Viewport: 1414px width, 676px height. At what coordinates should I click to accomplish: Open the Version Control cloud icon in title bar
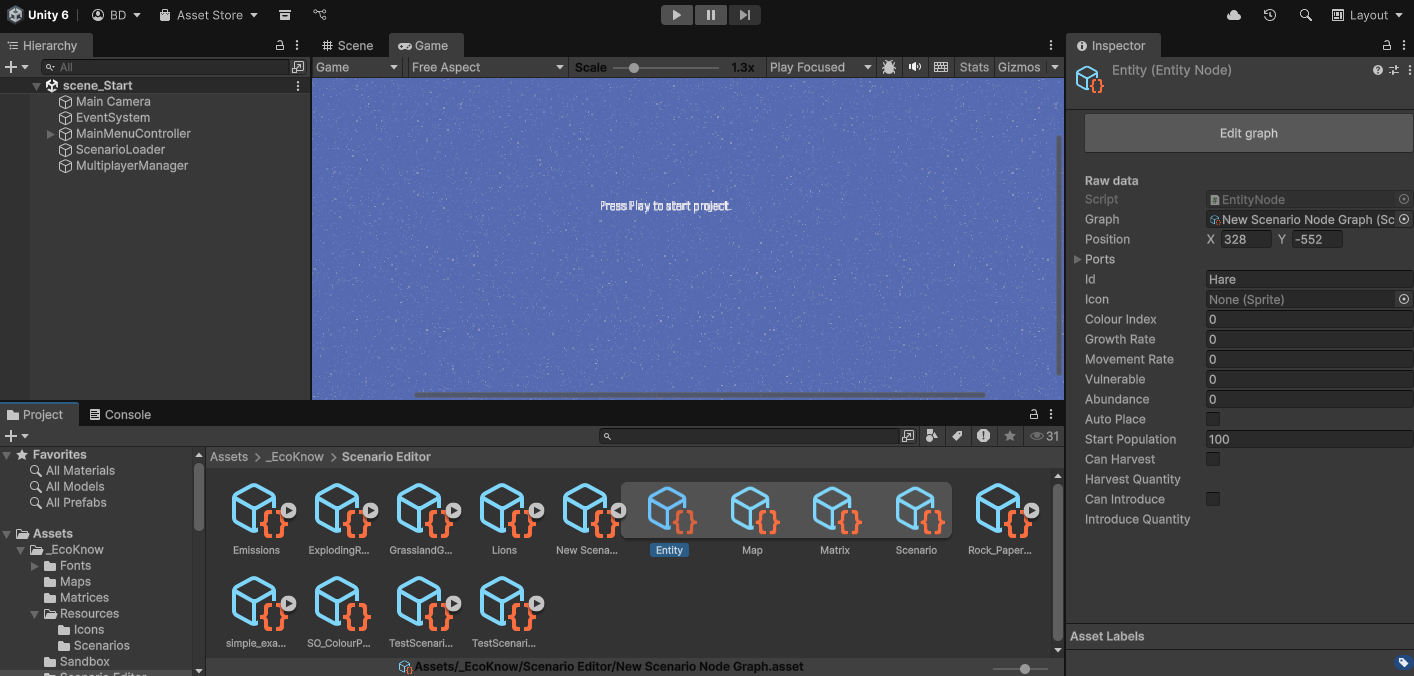[1233, 15]
